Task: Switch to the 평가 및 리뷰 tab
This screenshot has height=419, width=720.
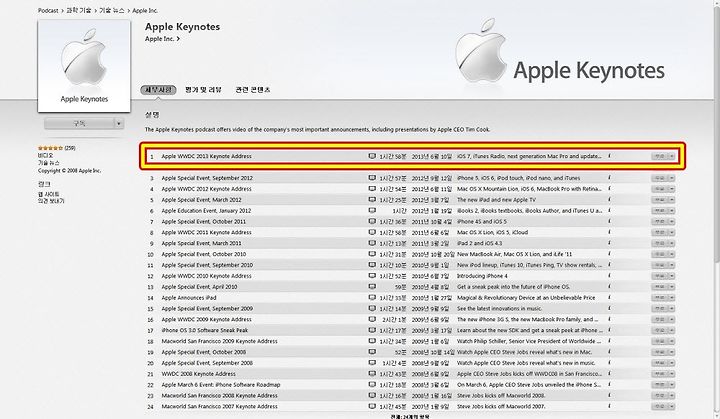Action: coord(203,90)
